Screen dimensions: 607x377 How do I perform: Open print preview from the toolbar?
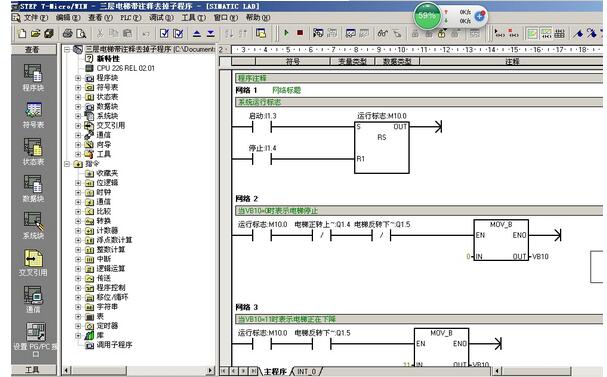click(81, 34)
